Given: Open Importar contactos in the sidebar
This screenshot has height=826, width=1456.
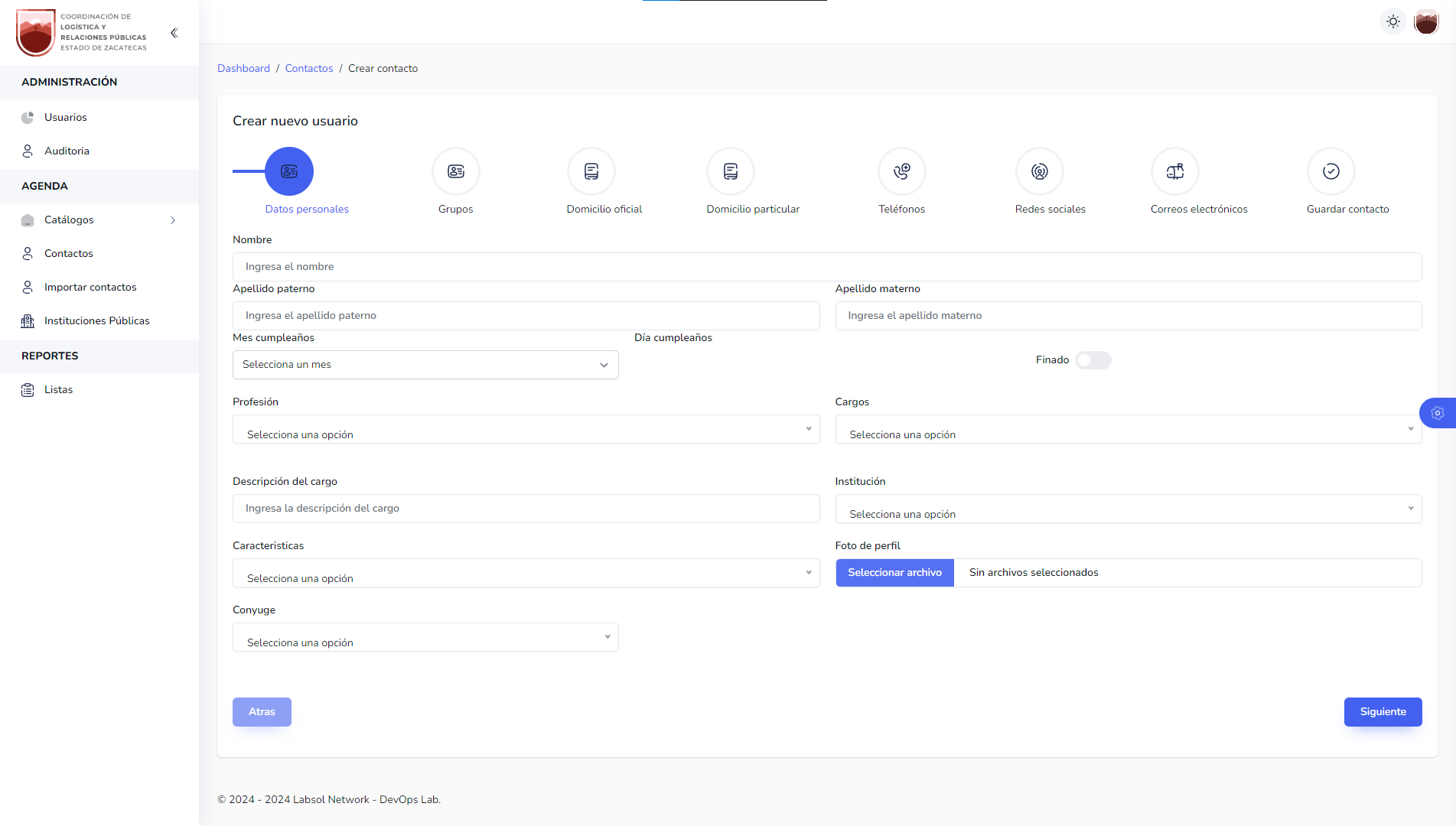Looking at the screenshot, I should tap(90, 288).
